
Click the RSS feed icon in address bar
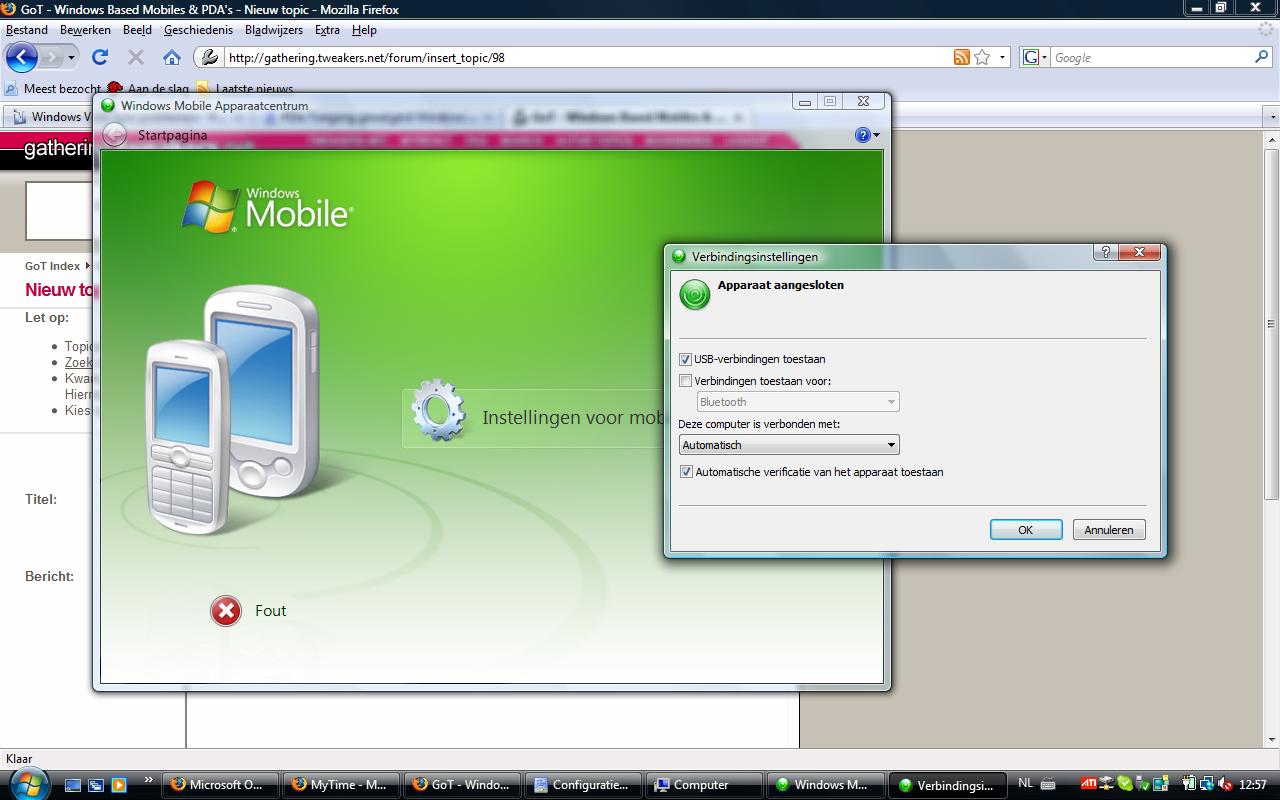click(961, 57)
